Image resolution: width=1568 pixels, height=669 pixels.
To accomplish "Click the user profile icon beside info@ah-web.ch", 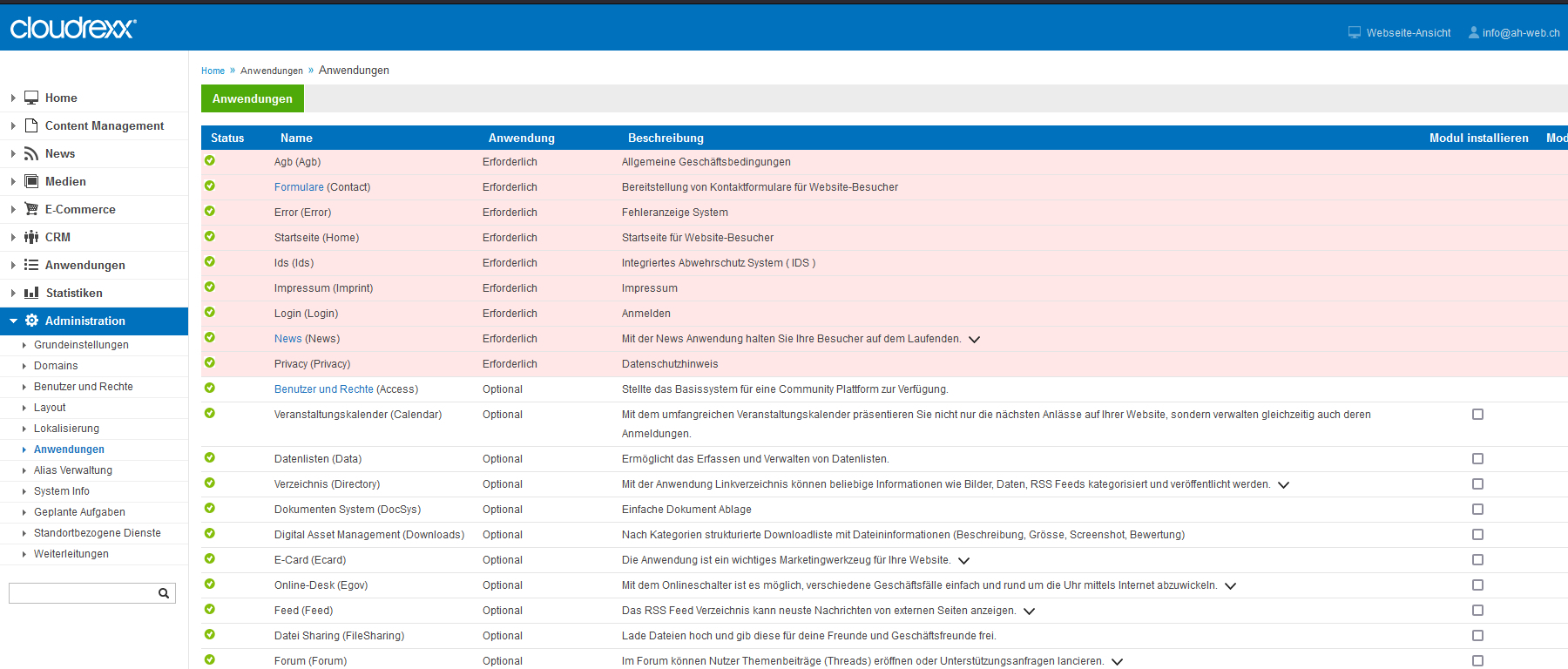I will click(x=1474, y=32).
